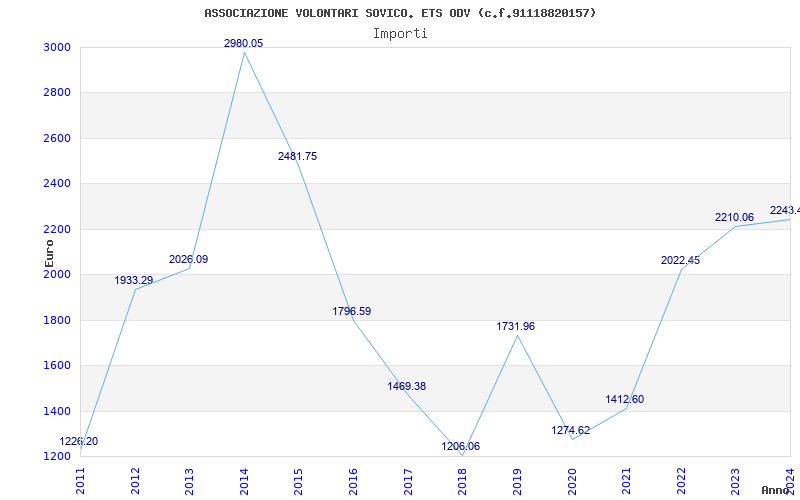The width and height of the screenshot is (800, 500).
Task: Select the 2022 x-axis year tick
Action: (681, 482)
